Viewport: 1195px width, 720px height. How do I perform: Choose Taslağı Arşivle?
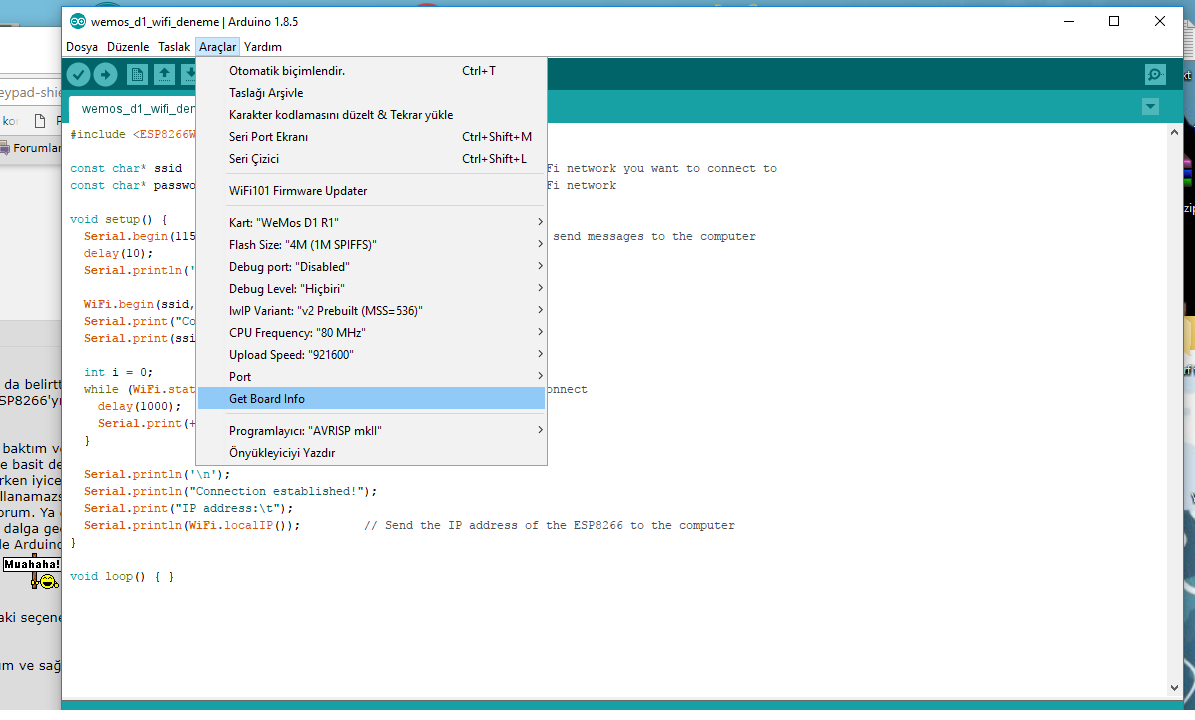tap(371, 93)
